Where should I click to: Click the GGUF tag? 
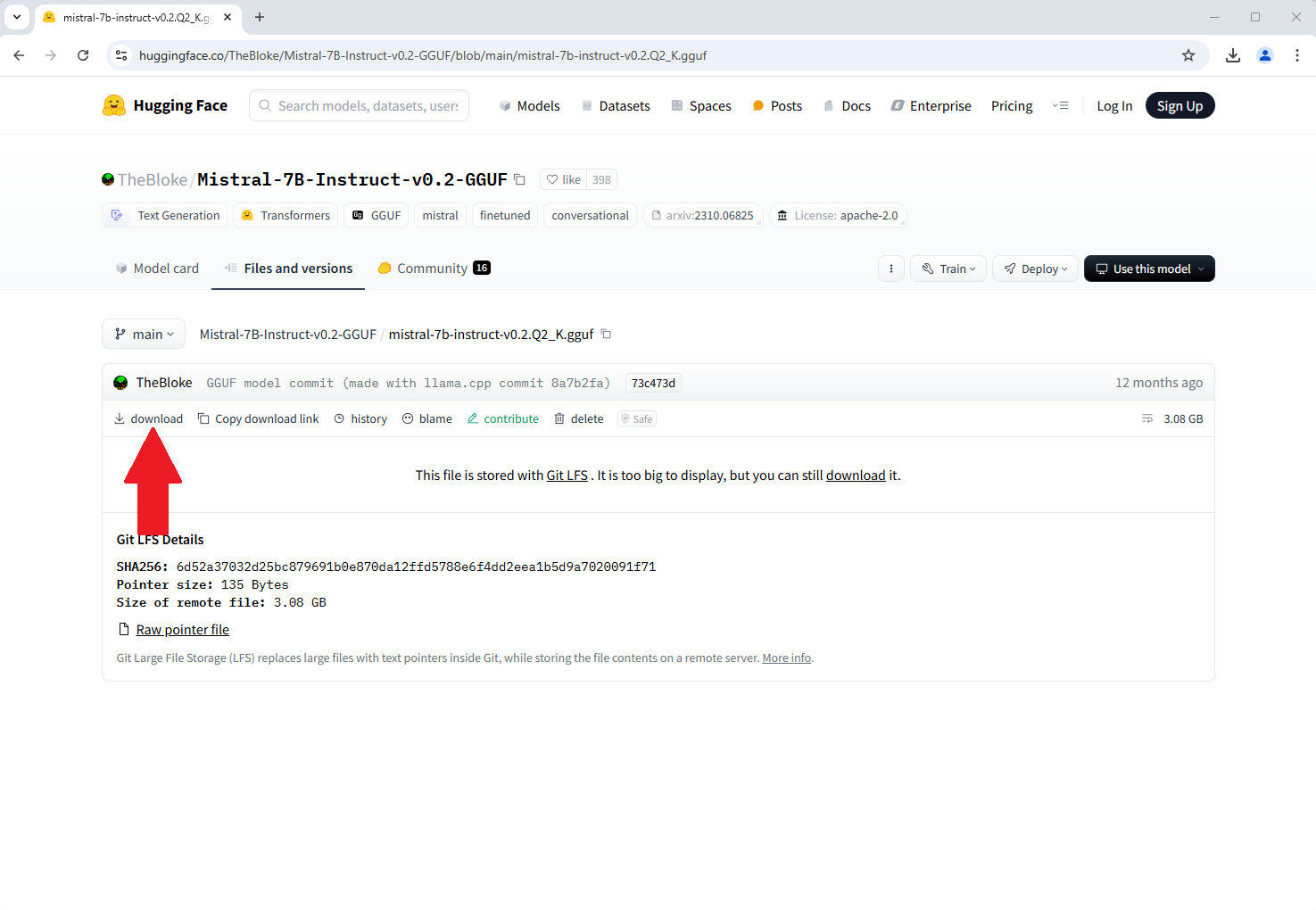coord(377,215)
